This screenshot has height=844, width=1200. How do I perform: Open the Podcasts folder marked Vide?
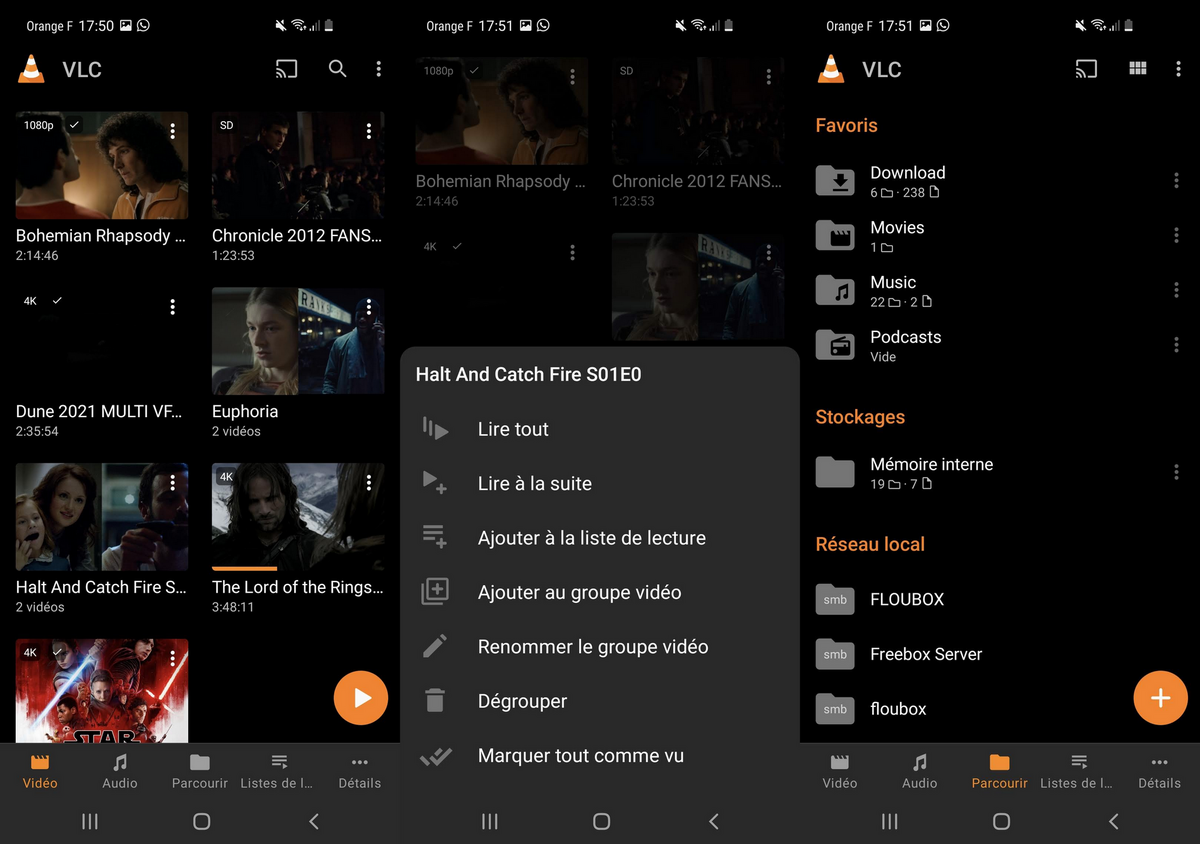[1000, 346]
